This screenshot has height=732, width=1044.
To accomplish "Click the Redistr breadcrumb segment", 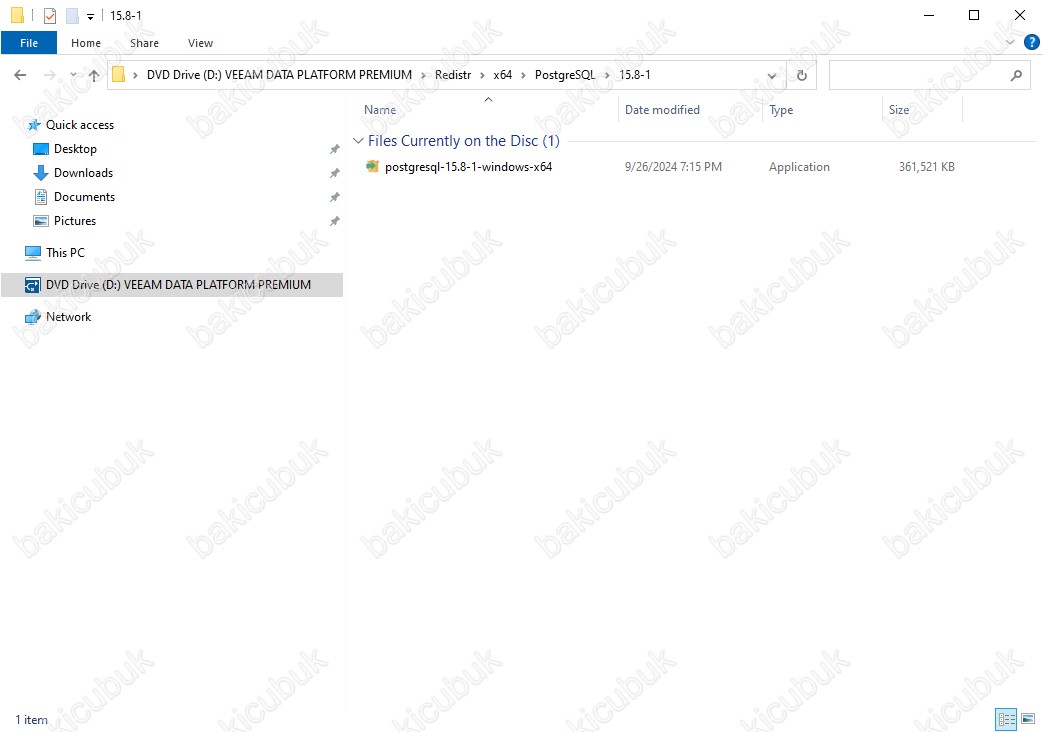I will coord(453,75).
